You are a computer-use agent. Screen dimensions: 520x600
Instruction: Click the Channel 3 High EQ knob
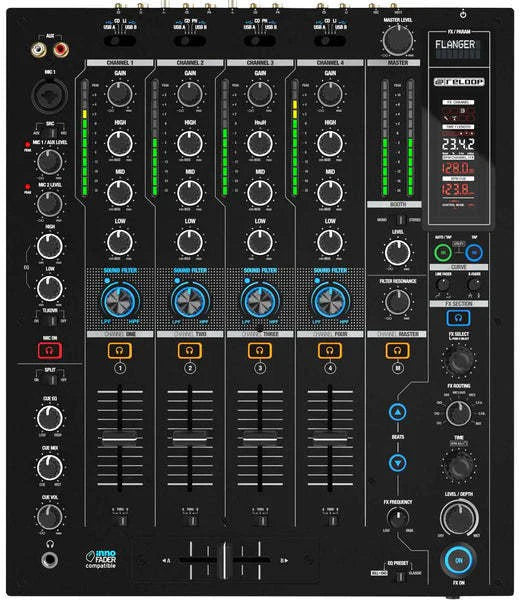coord(260,144)
